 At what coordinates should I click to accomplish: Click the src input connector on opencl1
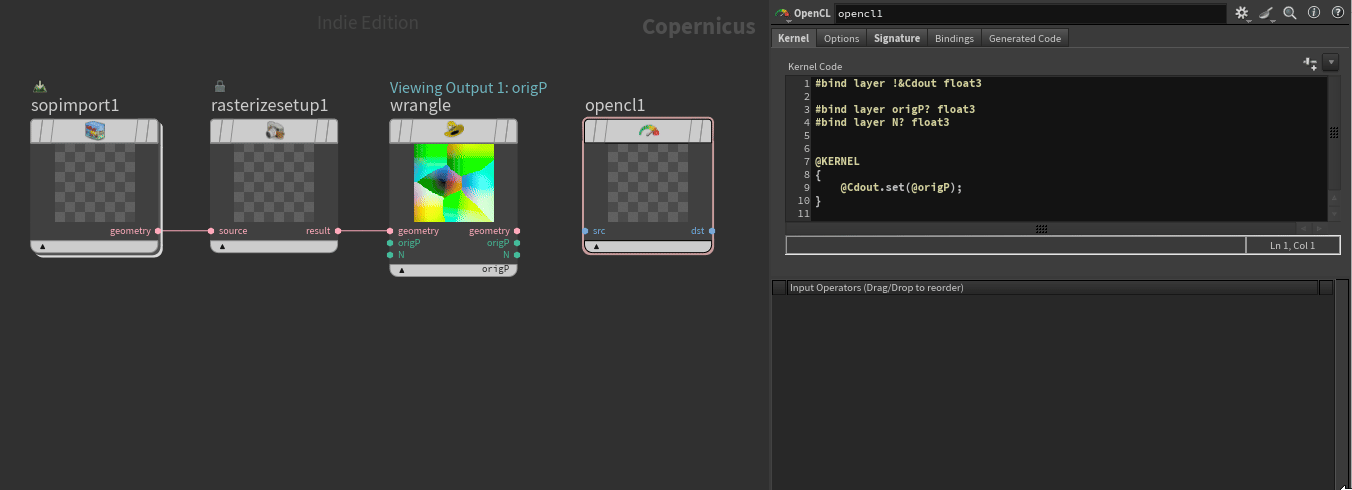[585, 231]
